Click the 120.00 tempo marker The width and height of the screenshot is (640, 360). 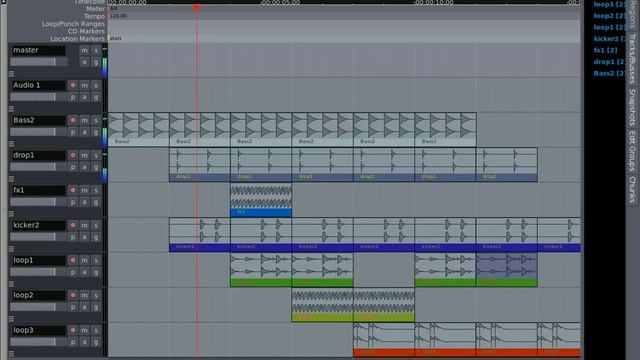coord(118,16)
